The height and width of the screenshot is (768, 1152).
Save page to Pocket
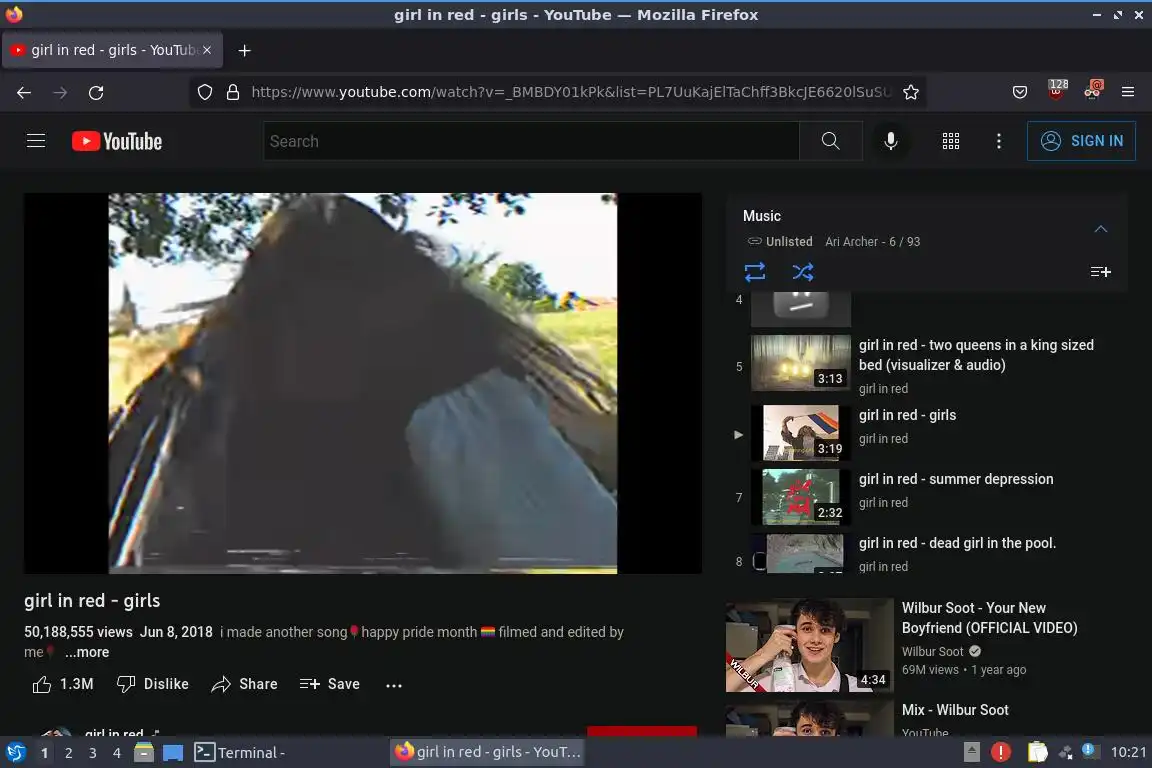click(1020, 93)
